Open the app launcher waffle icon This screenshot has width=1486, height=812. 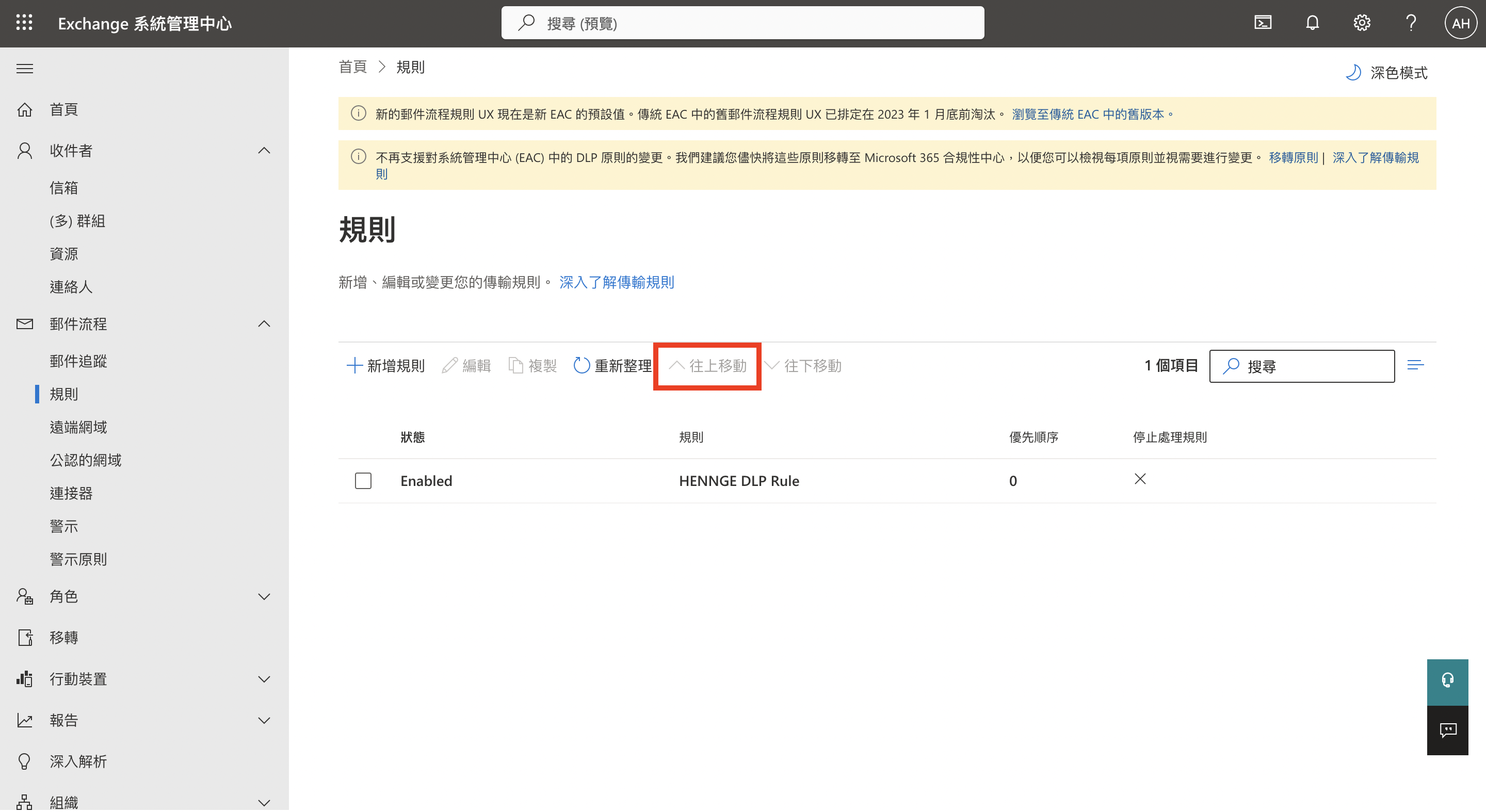point(24,23)
